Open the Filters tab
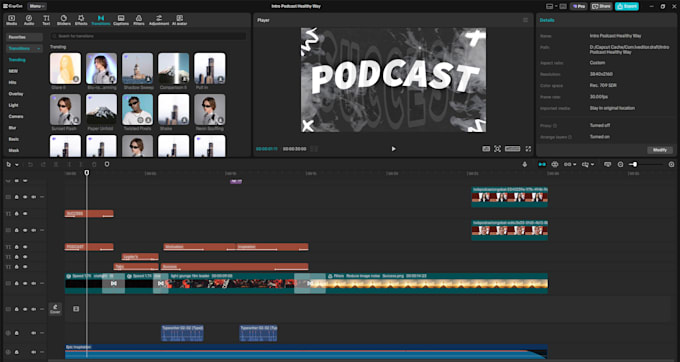Image resolution: width=680 pixels, height=362 pixels. coord(139,20)
